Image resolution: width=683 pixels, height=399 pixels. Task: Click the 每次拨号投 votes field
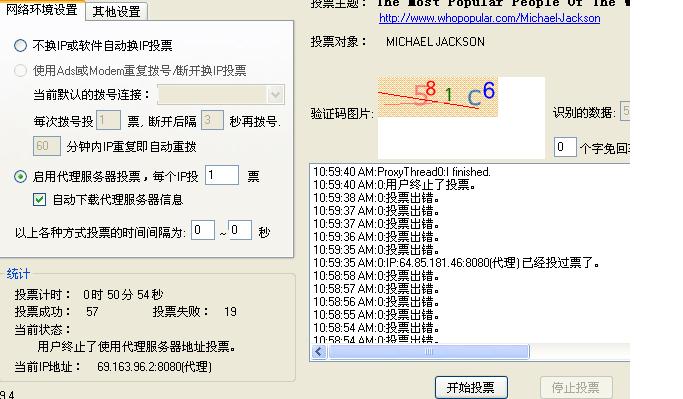pyautogui.click(x=108, y=120)
